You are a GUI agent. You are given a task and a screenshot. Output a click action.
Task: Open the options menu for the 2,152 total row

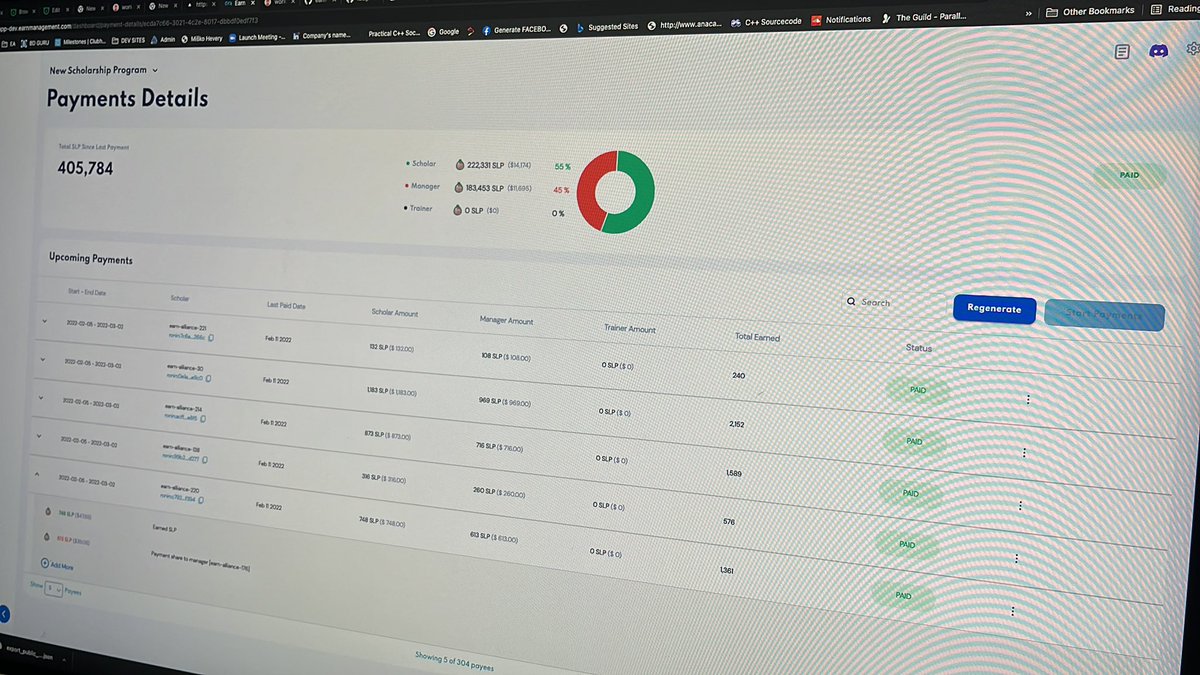[1024, 453]
